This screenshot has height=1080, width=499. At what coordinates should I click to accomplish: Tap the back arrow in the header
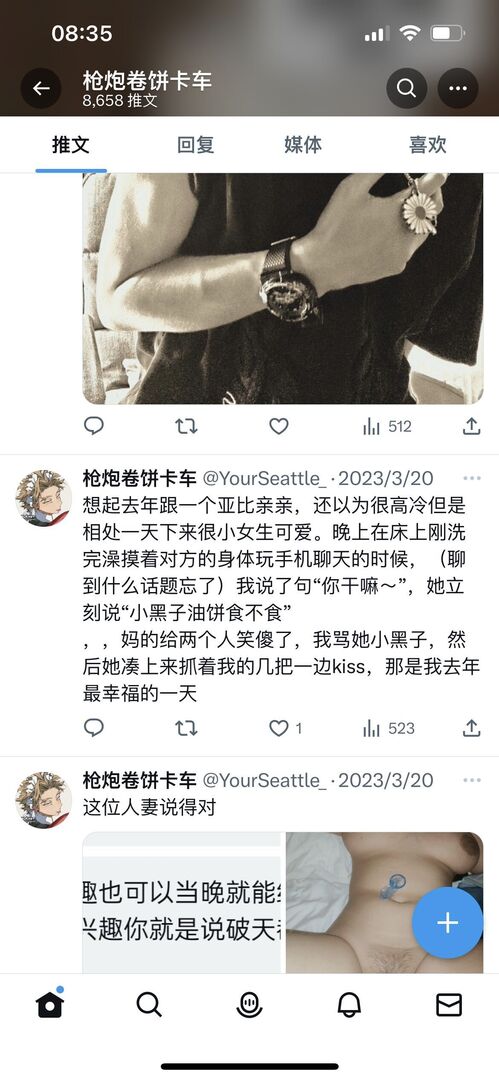coord(41,88)
